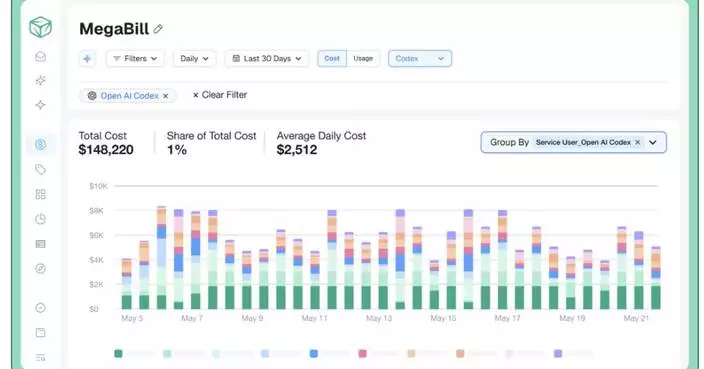
Task: Open the inbox icon in sidebar
Action: tap(40, 56)
